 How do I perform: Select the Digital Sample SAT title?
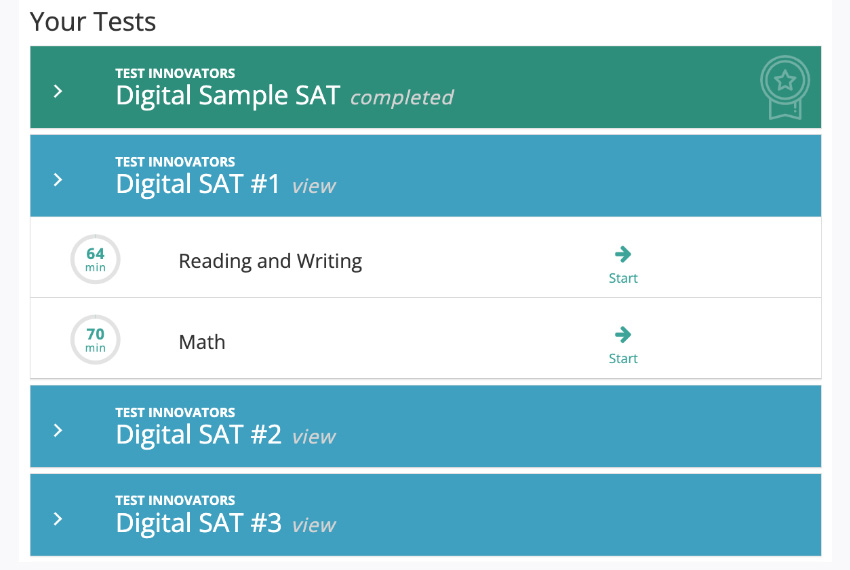[228, 95]
